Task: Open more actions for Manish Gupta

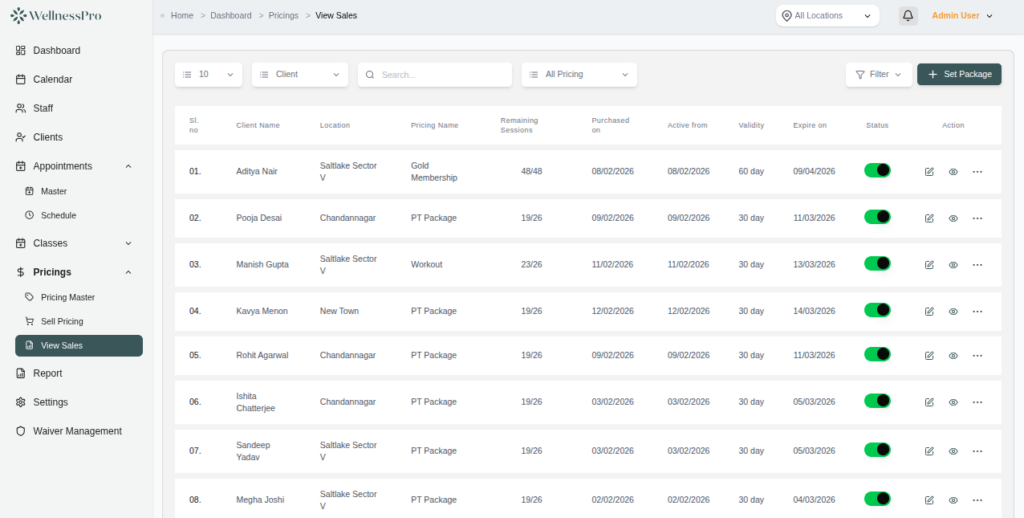Action: (x=977, y=265)
